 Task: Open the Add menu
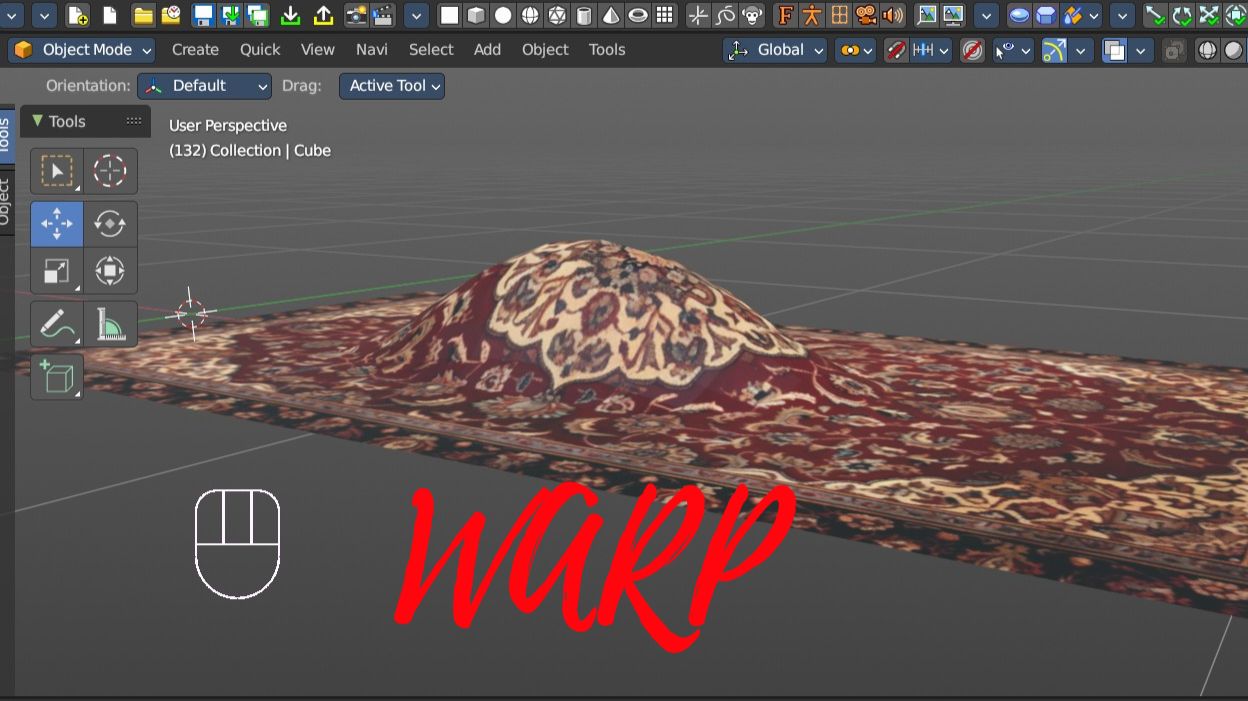pyautogui.click(x=487, y=50)
